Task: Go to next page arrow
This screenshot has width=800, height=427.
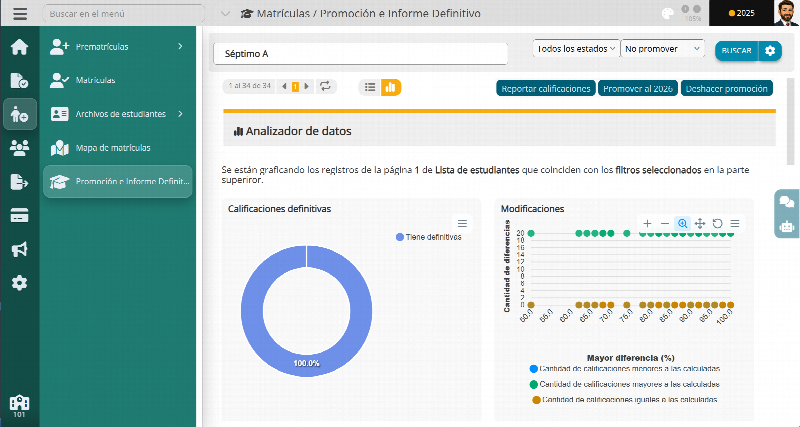Action: pyautogui.click(x=306, y=87)
